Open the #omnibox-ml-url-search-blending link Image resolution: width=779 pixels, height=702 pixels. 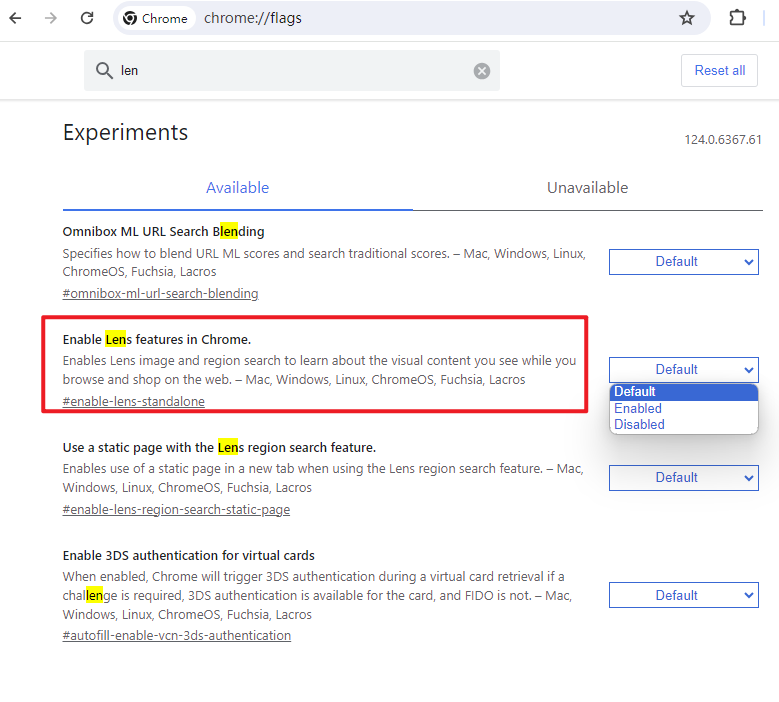160,294
